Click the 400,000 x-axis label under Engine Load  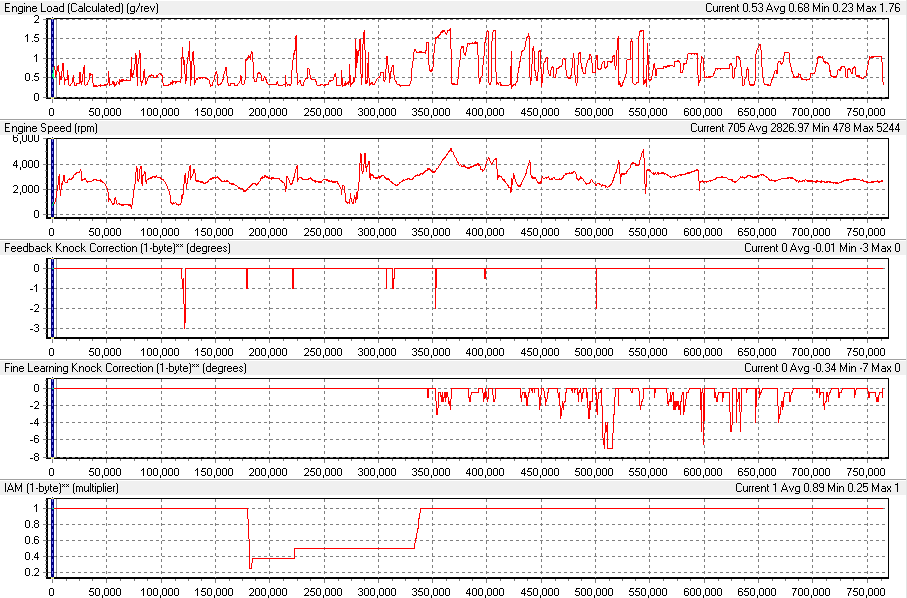coord(486,112)
